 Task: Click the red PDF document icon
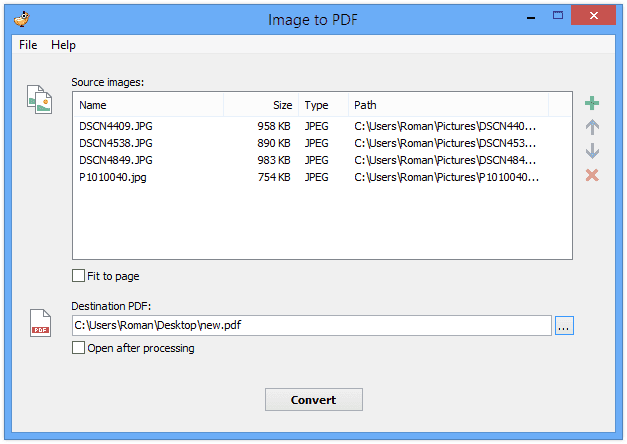point(40,323)
